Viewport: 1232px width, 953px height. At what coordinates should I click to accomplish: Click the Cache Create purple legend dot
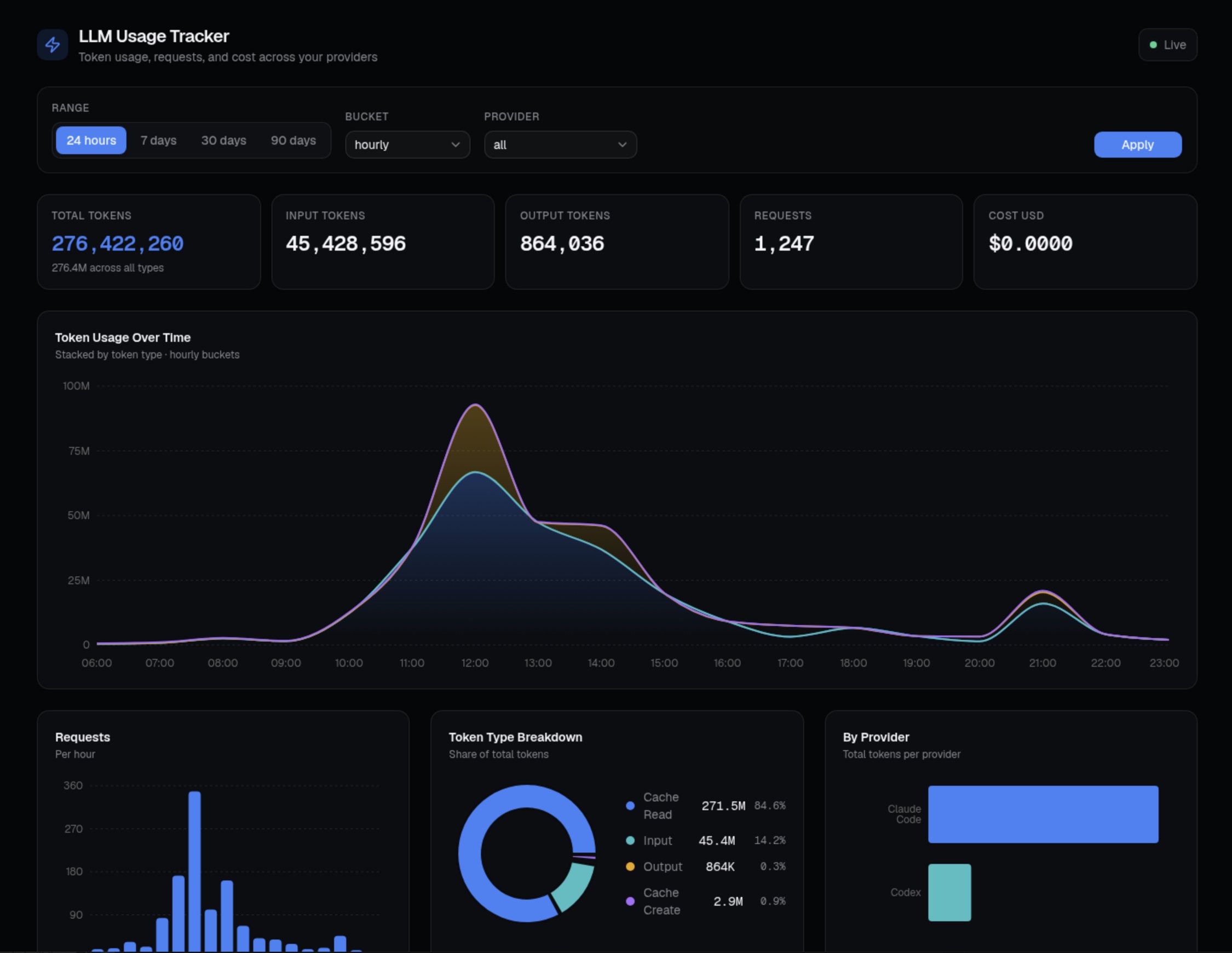click(630, 901)
